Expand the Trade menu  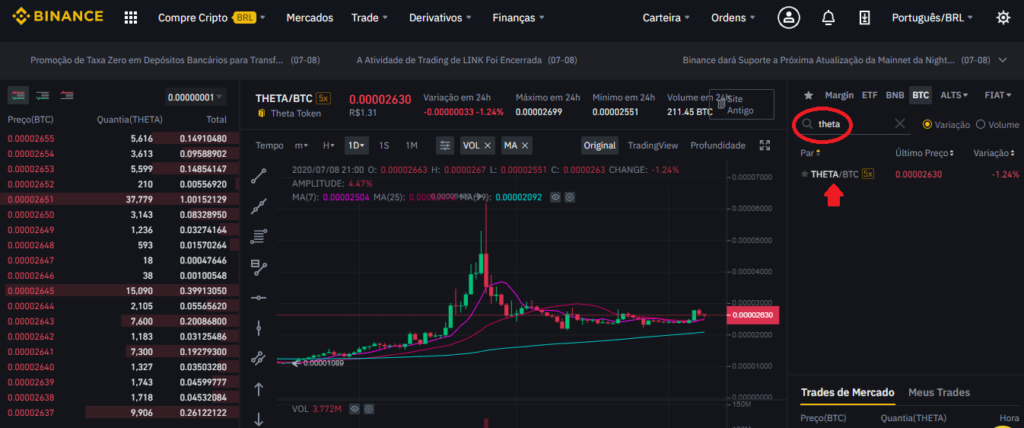369,18
